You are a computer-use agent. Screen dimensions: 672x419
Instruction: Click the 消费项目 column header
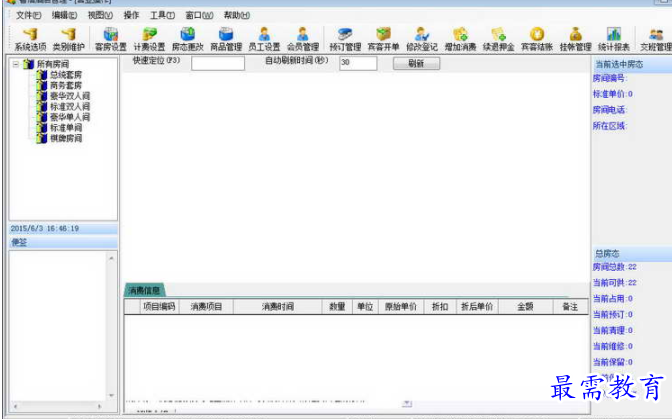[x=206, y=307]
